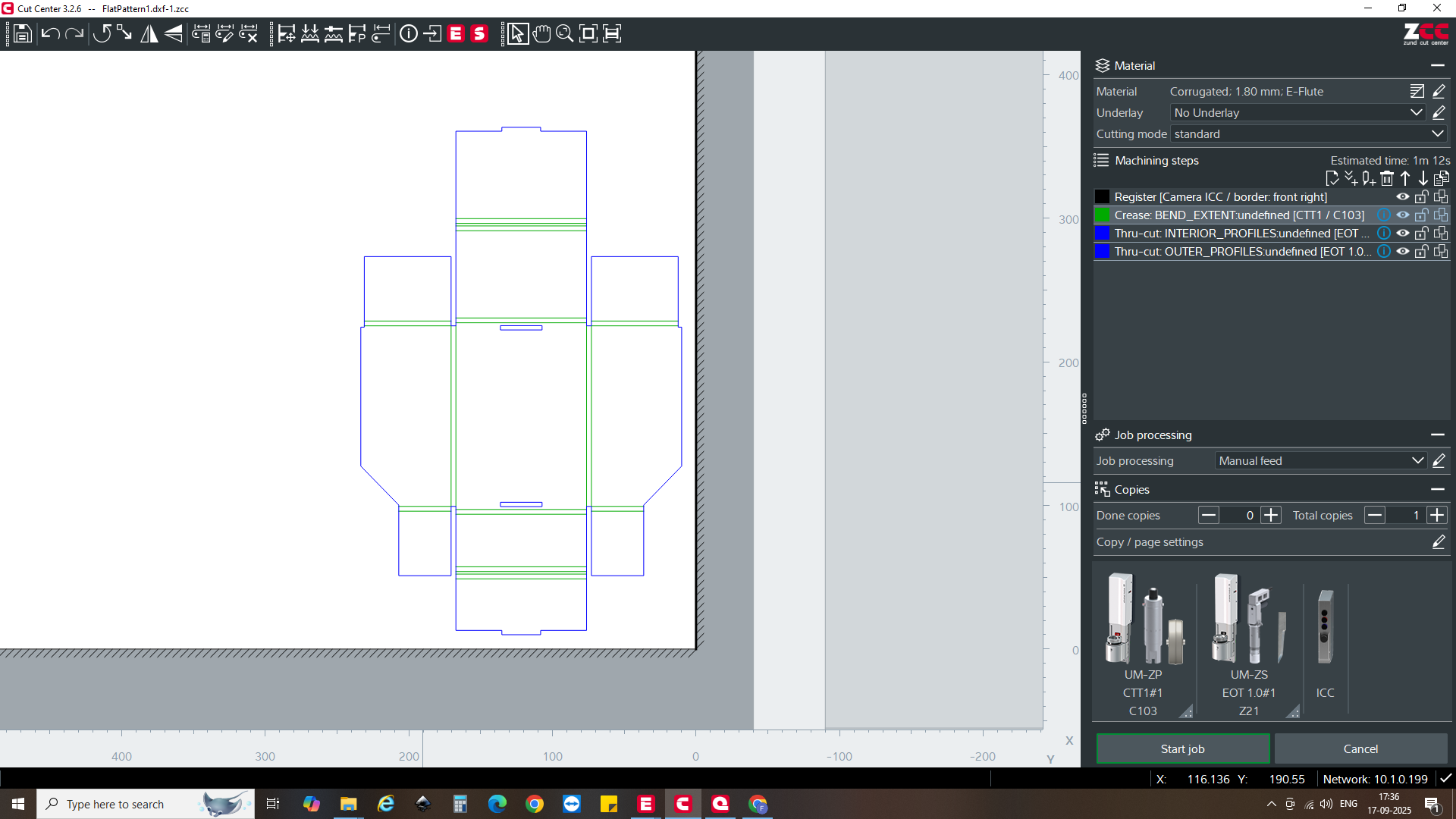Open the Underlay dropdown

coord(1298,113)
